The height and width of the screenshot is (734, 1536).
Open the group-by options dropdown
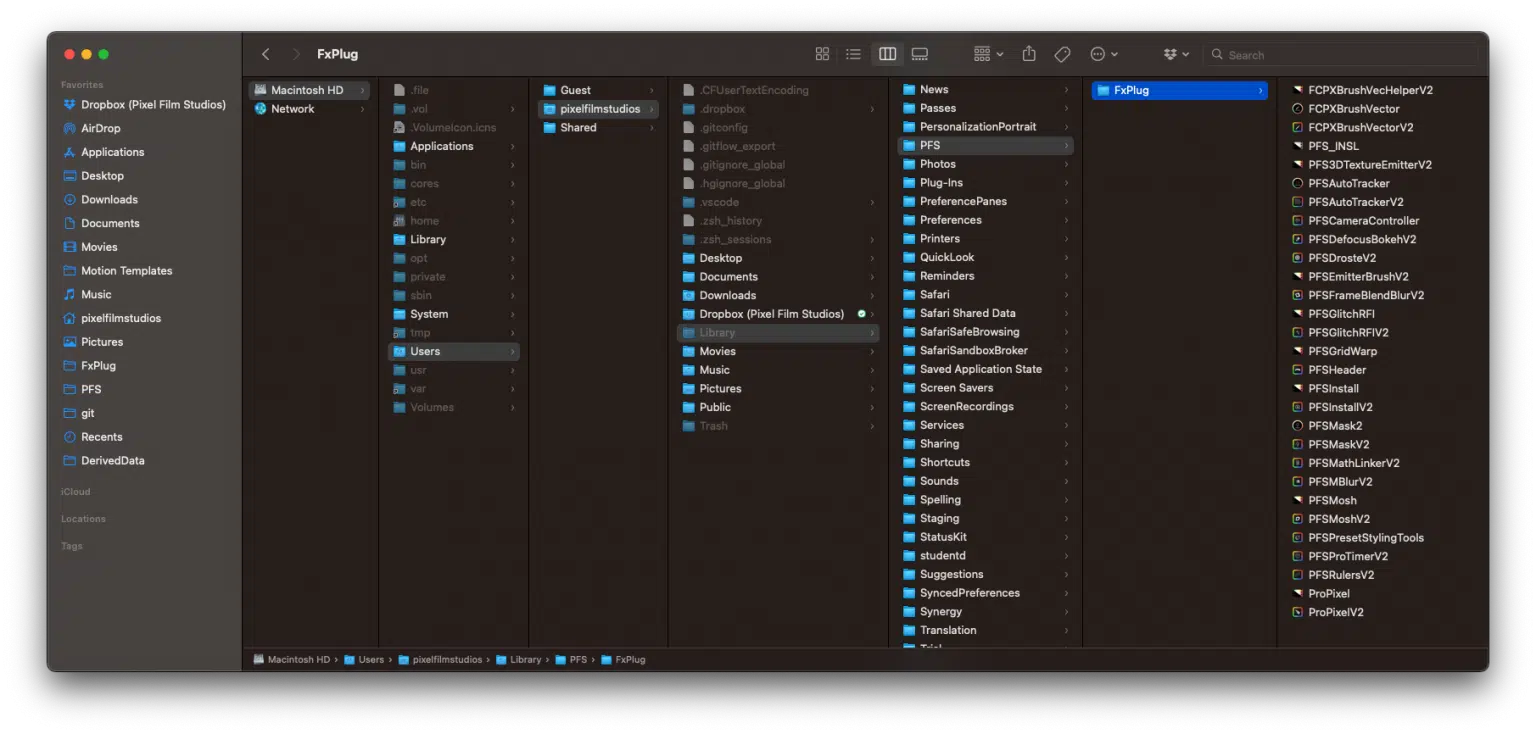(988, 54)
